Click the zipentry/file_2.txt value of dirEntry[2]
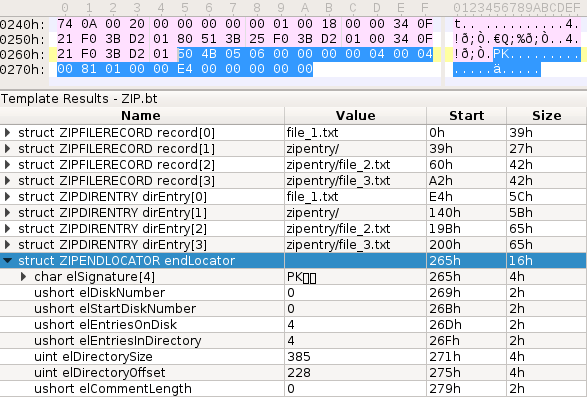 338,228
